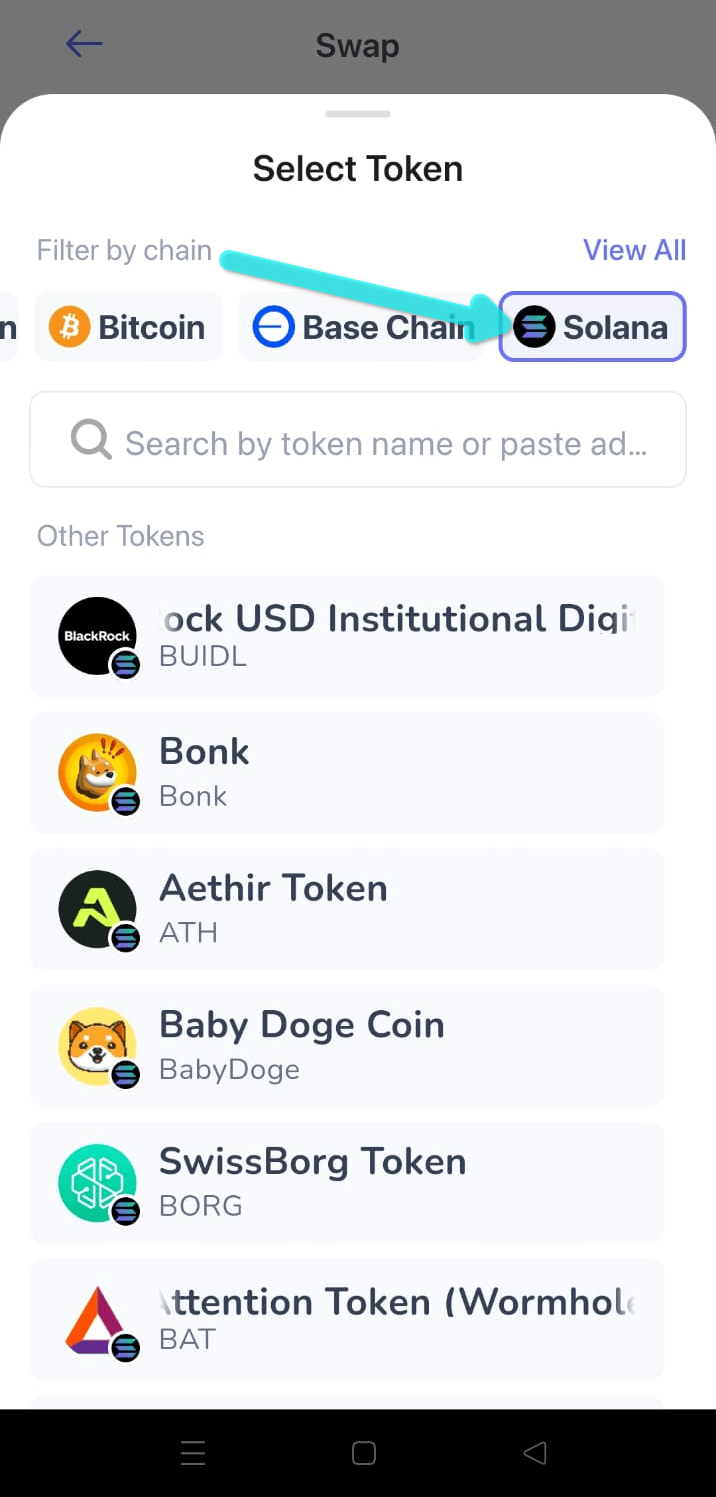Select the Solana chain filter
Image resolution: width=716 pixels, height=1497 pixels.
click(x=592, y=326)
